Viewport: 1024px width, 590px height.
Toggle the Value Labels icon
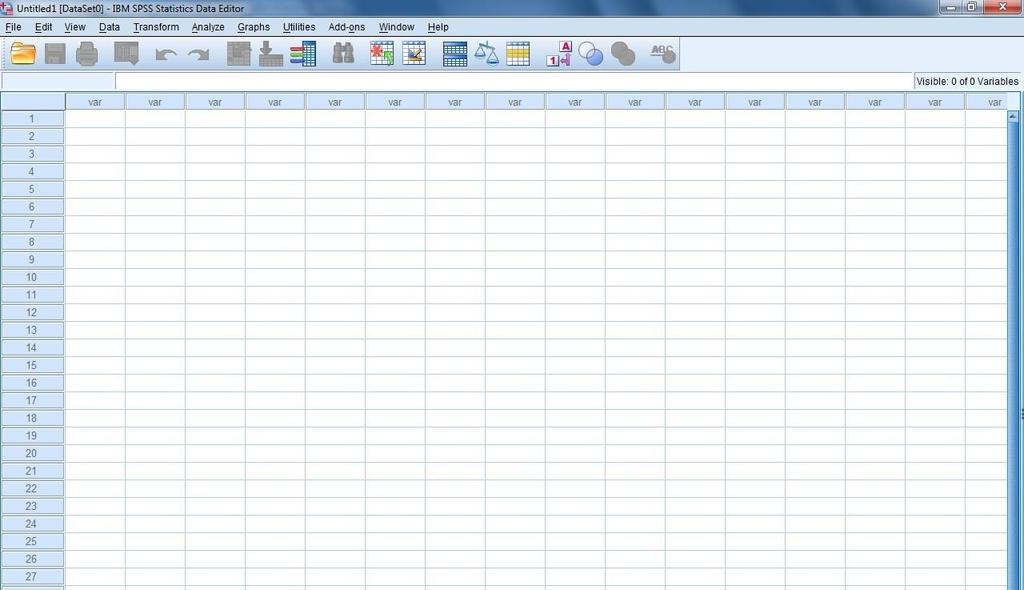pos(559,54)
